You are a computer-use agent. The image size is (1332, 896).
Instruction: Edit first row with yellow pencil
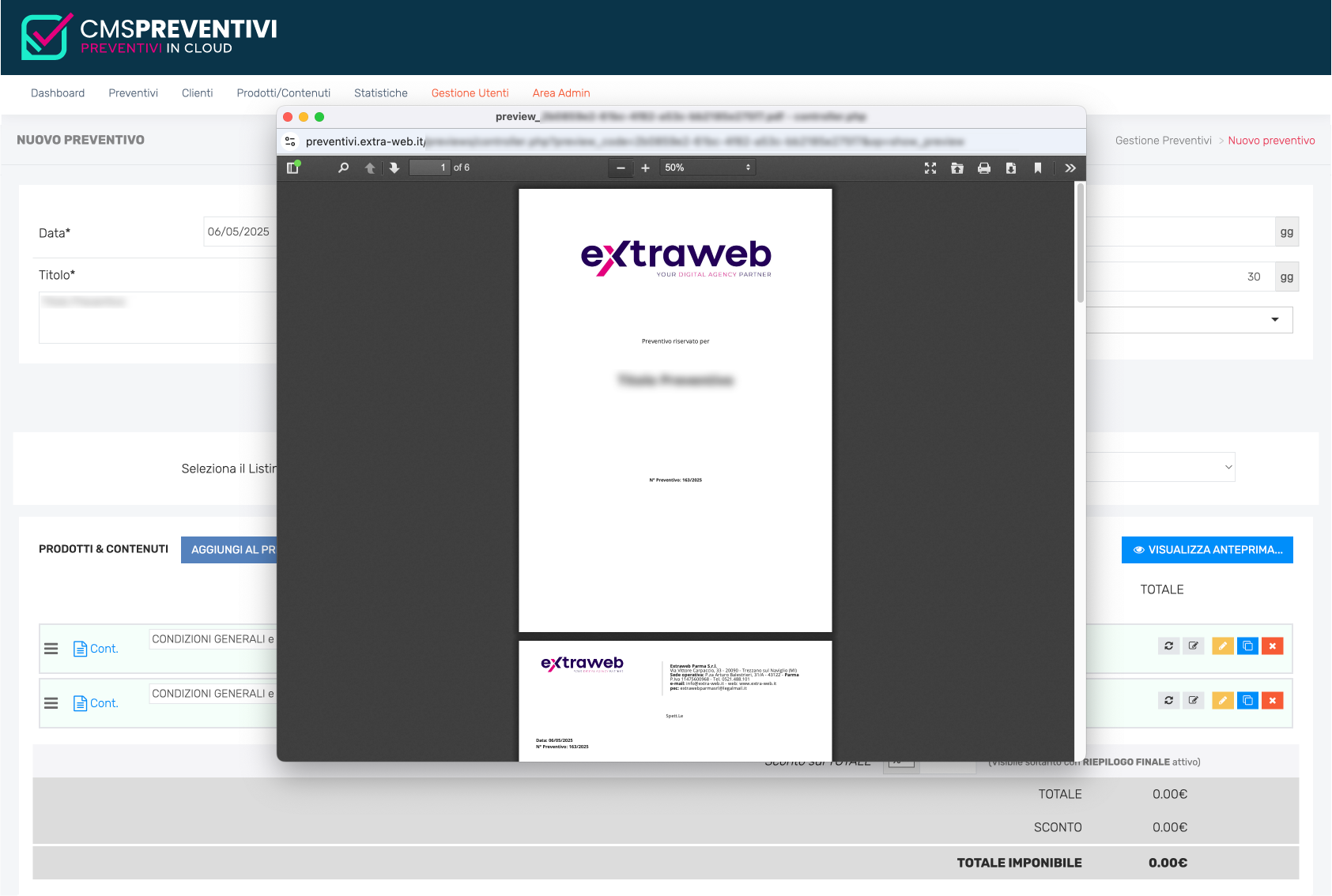[1222, 646]
